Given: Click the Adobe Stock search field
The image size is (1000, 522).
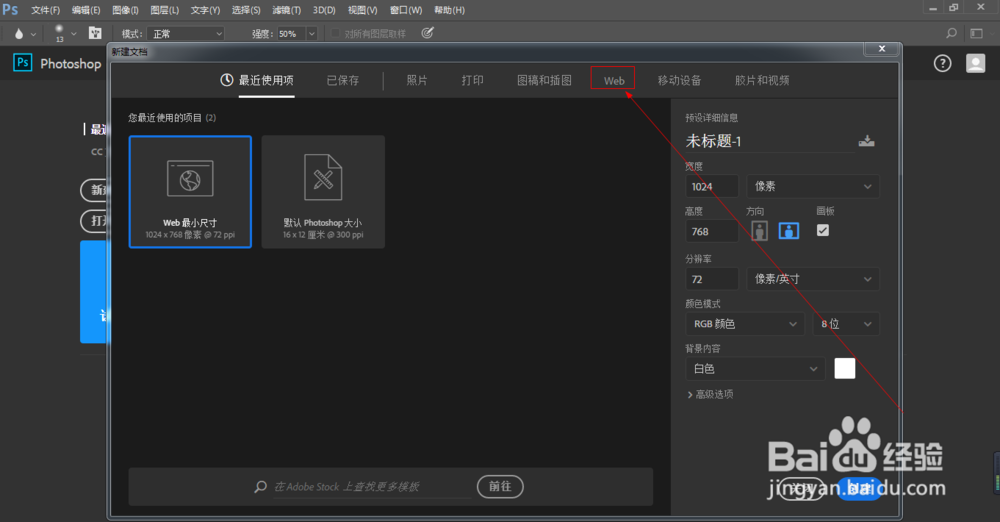Looking at the screenshot, I should pos(373,487).
